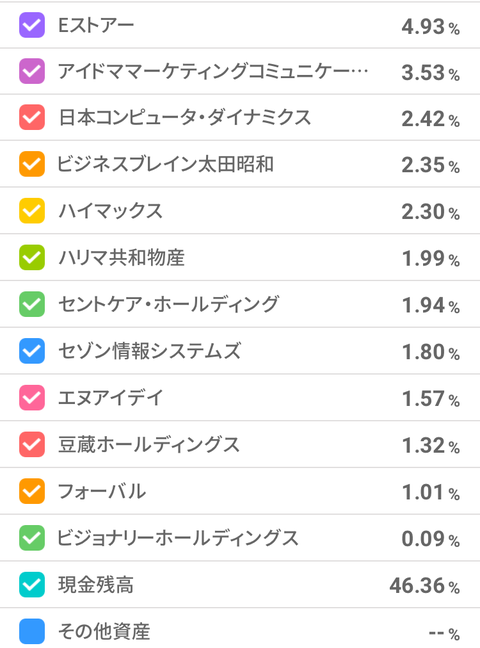Open the その他資産 row label
The width and height of the screenshot is (480, 648).
click(104, 631)
